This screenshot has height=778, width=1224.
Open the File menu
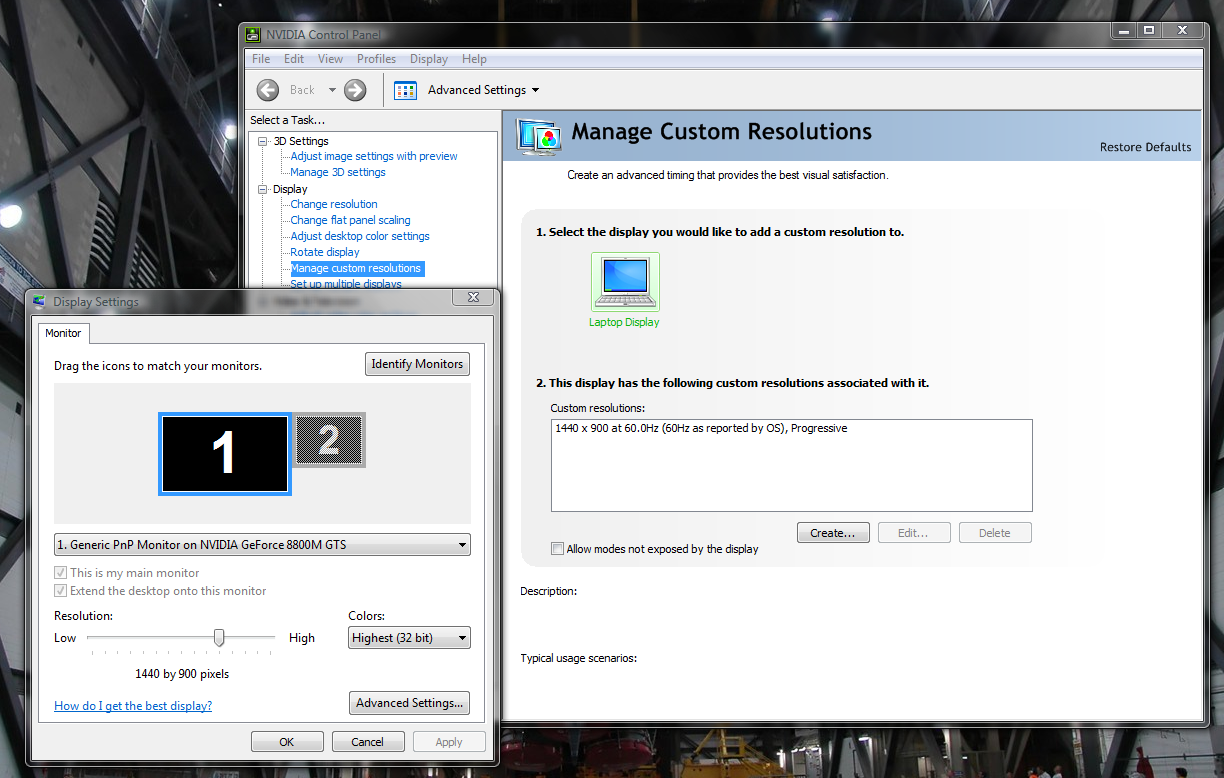pos(261,59)
